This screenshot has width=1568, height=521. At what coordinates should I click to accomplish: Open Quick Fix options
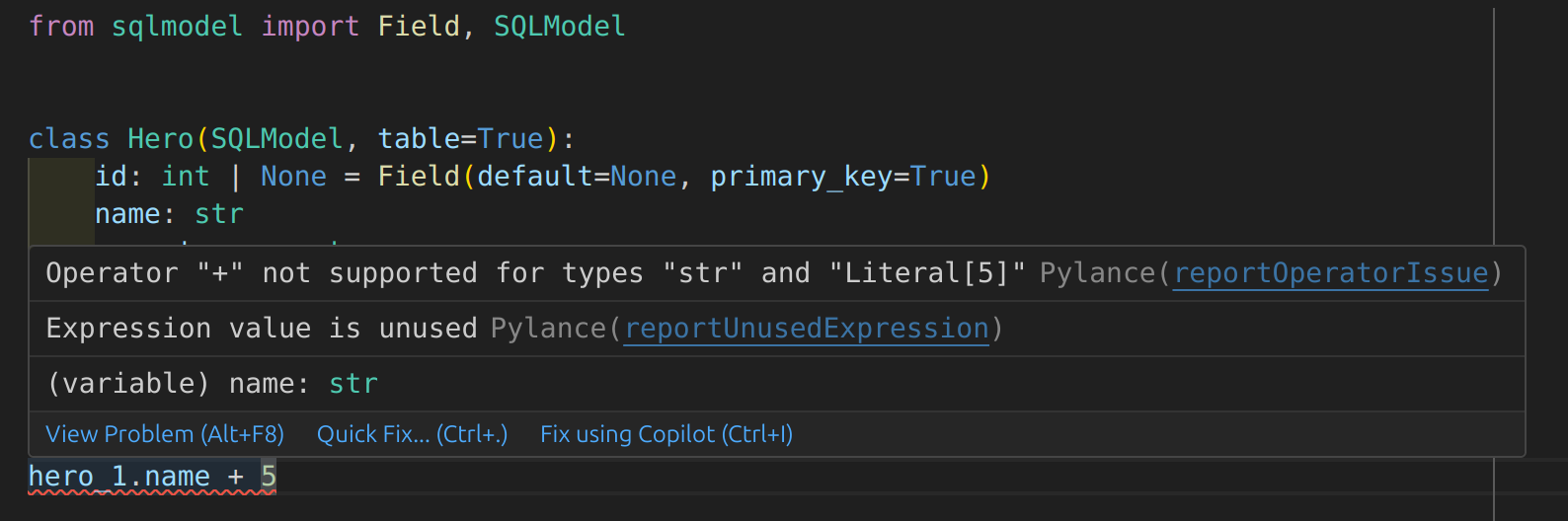pyautogui.click(x=412, y=434)
